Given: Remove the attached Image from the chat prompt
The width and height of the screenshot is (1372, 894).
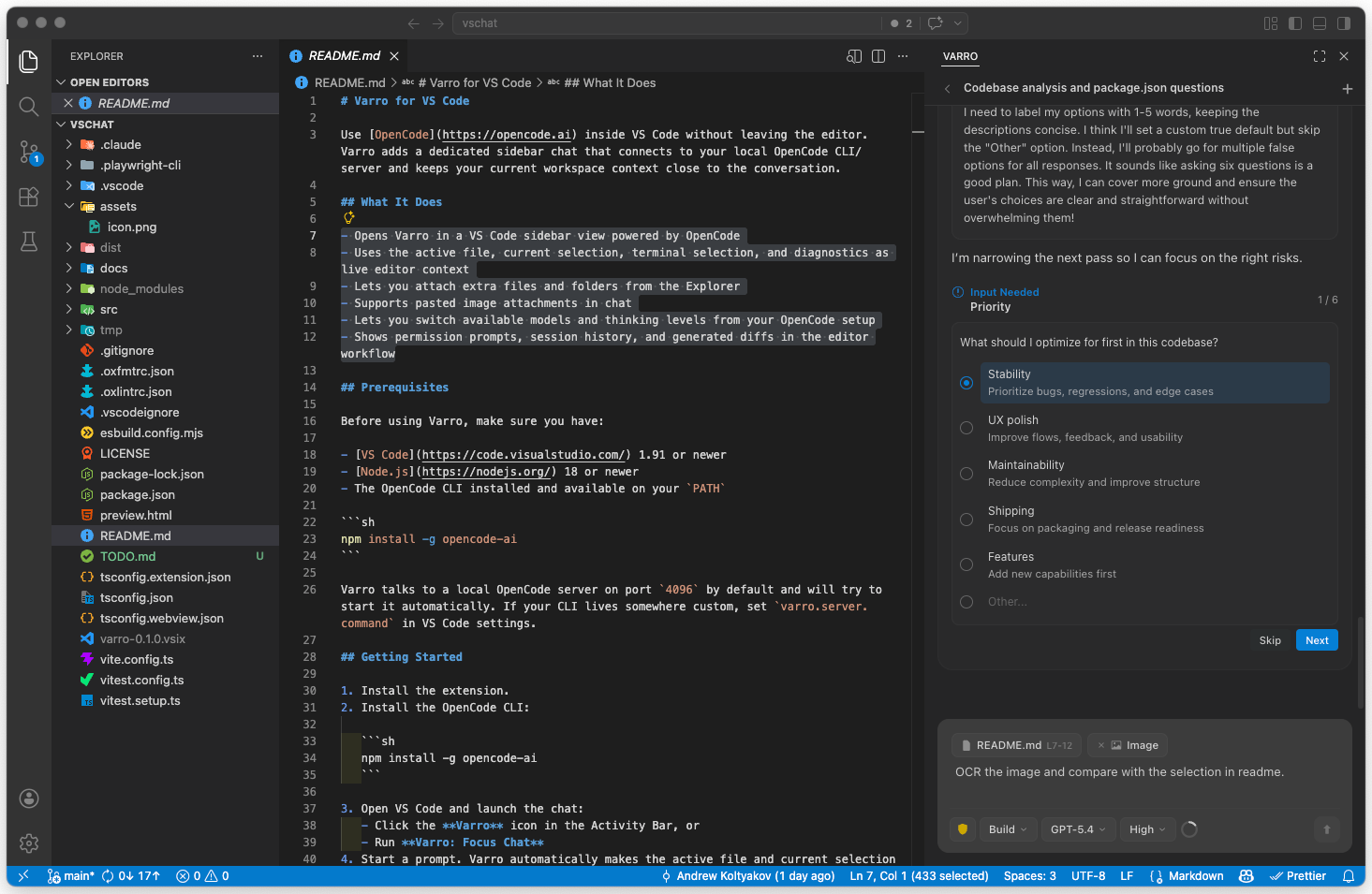Looking at the screenshot, I should [x=1101, y=744].
